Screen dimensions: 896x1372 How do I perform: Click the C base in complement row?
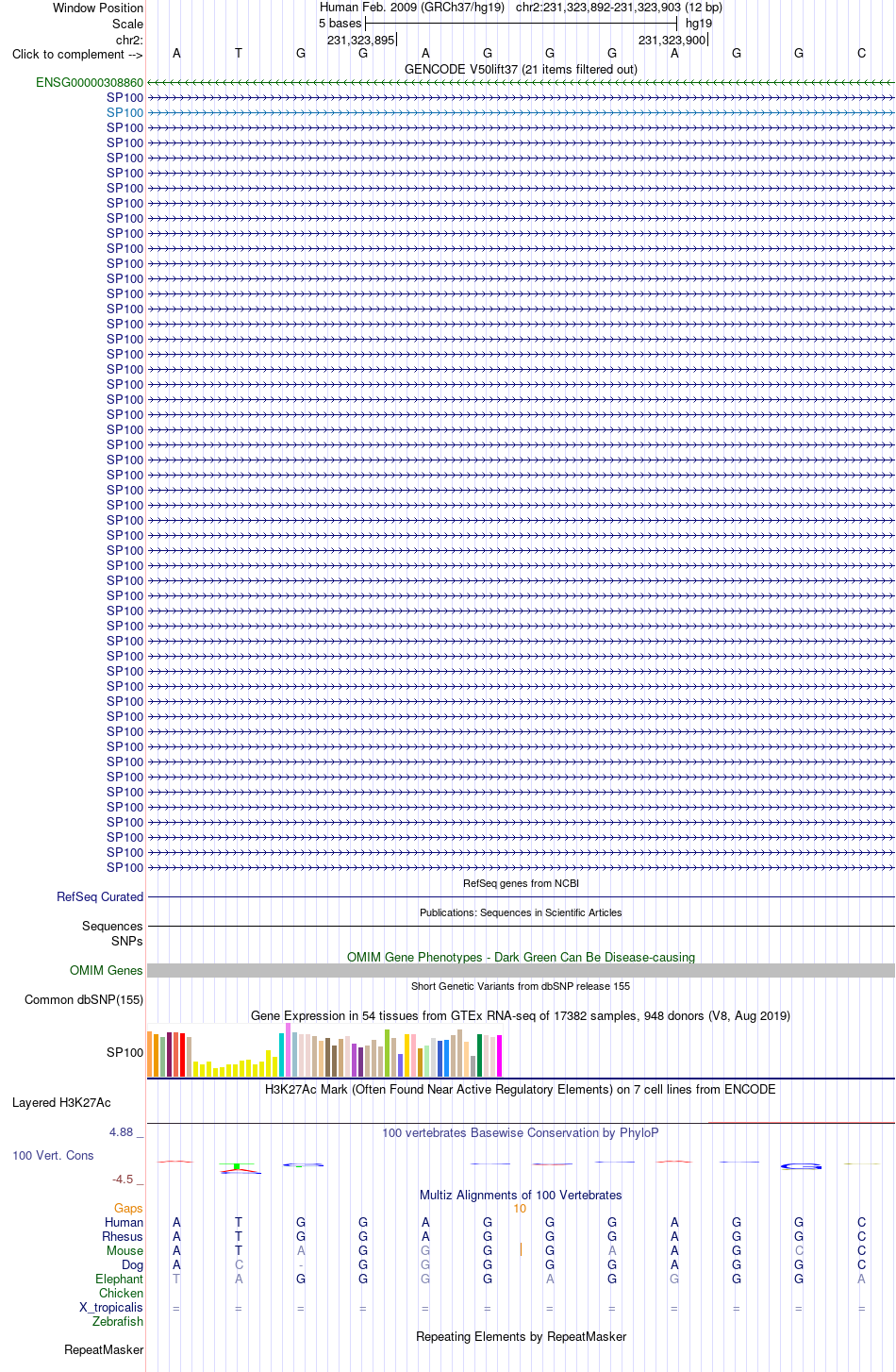(x=861, y=54)
